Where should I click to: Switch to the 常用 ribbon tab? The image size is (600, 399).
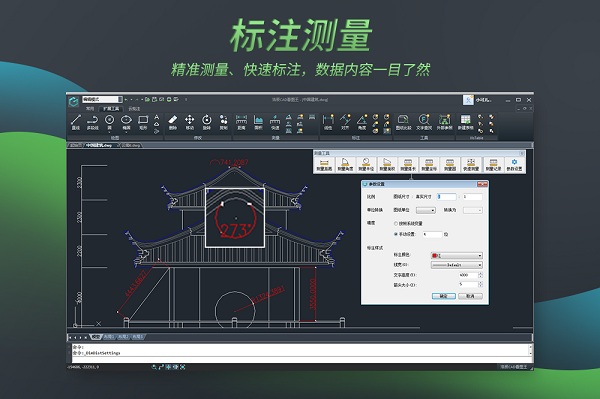pyautogui.click(x=90, y=109)
